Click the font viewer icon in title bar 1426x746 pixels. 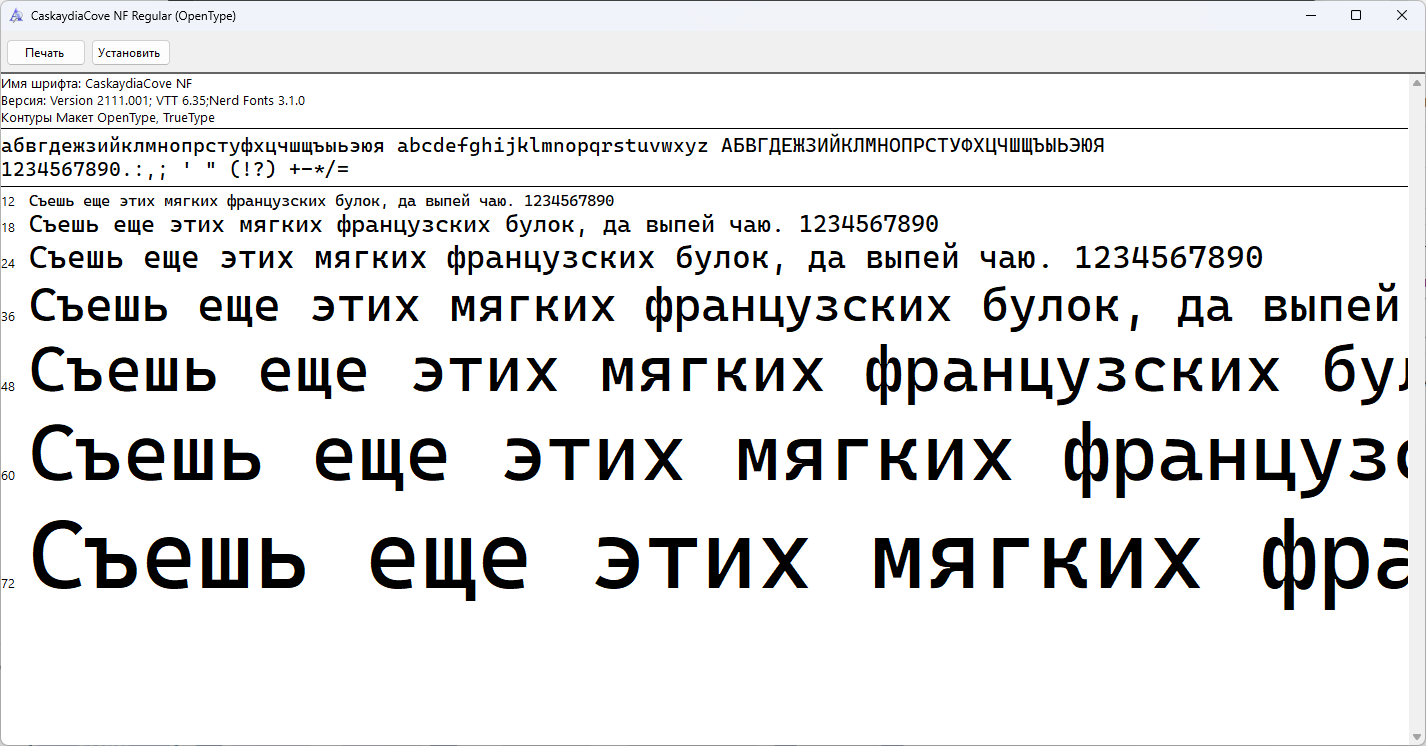(x=16, y=16)
